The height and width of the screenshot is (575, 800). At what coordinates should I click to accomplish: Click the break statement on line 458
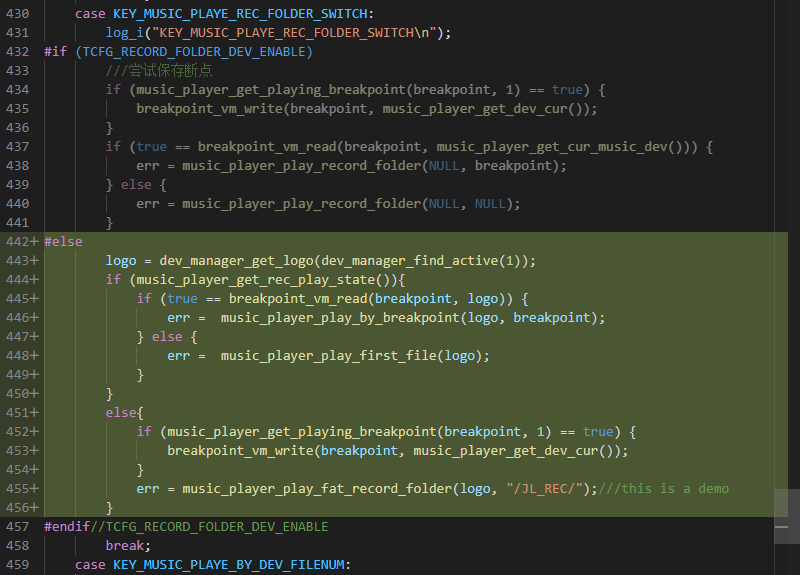(x=125, y=546)
